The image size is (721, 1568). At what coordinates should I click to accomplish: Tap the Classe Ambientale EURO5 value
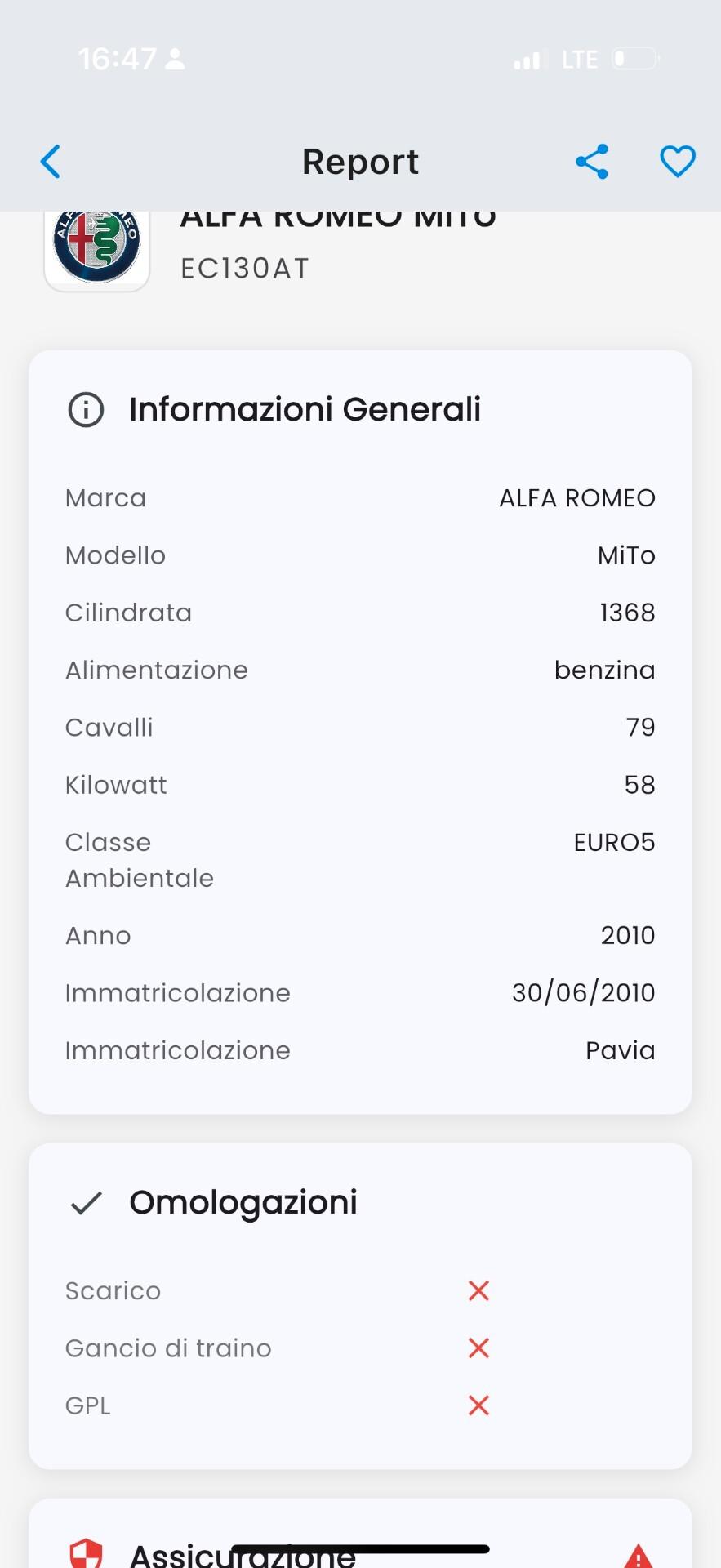click(614, 842)
